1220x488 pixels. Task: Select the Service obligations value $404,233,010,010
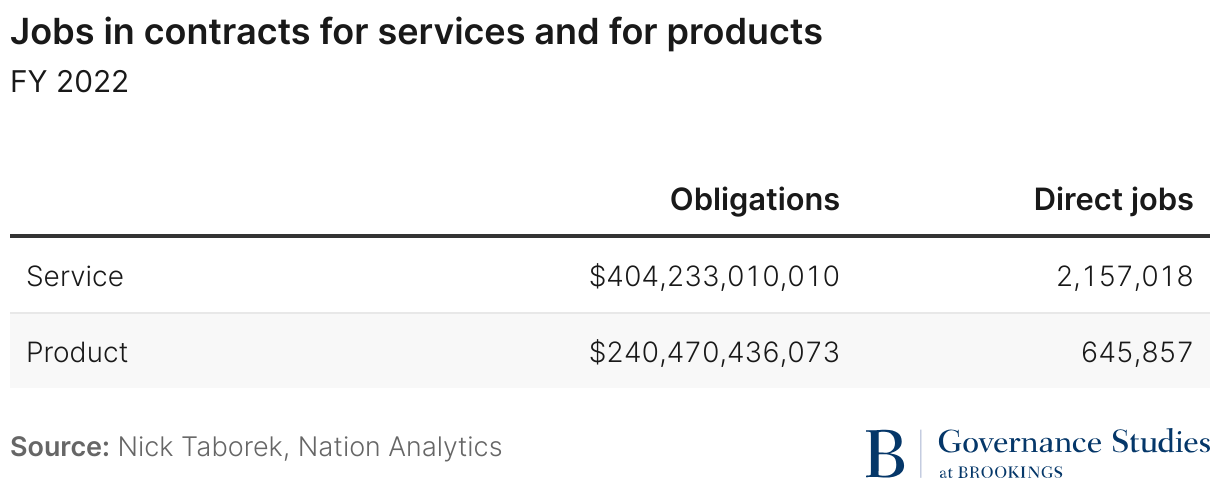(x=715, y=277)
